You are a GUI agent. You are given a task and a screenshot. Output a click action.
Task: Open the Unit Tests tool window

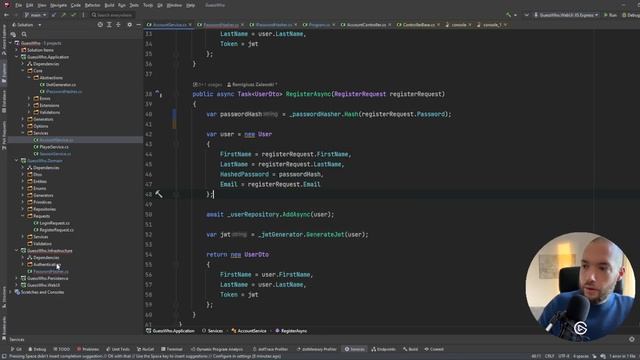[x=118, y=349]
